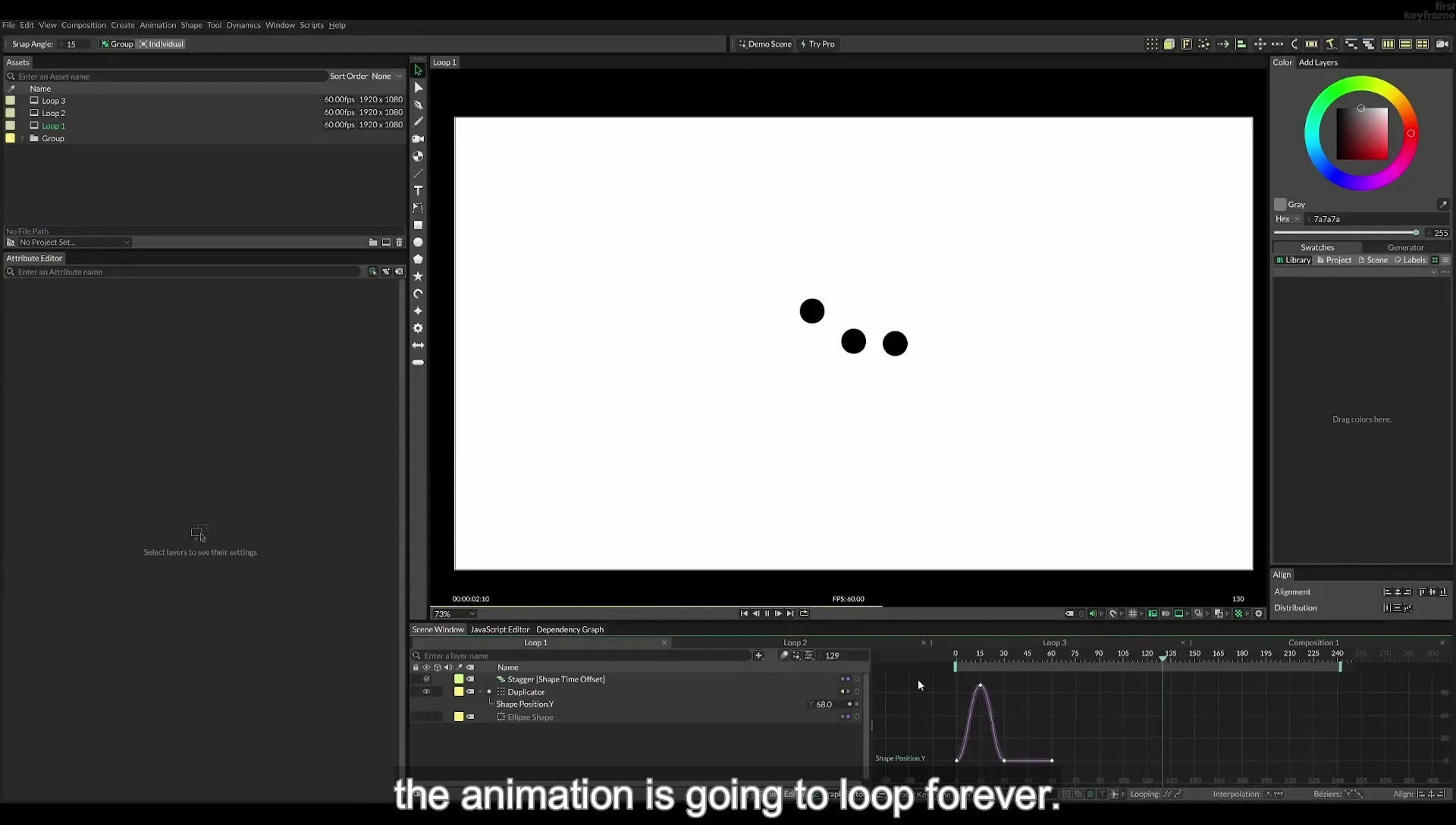1456x825 pixels.
Task: Click the Try Pro button
Action: pos(817,44)
